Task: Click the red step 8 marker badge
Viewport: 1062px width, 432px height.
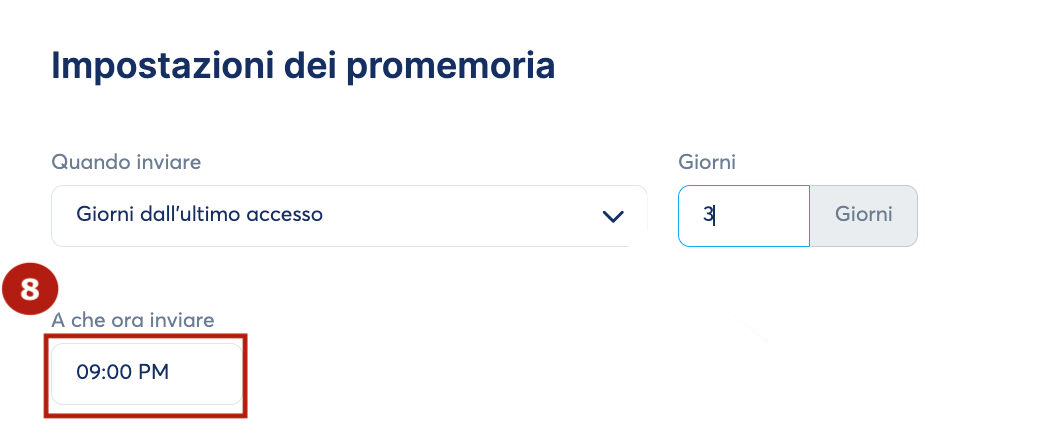Action: point(30,290)
